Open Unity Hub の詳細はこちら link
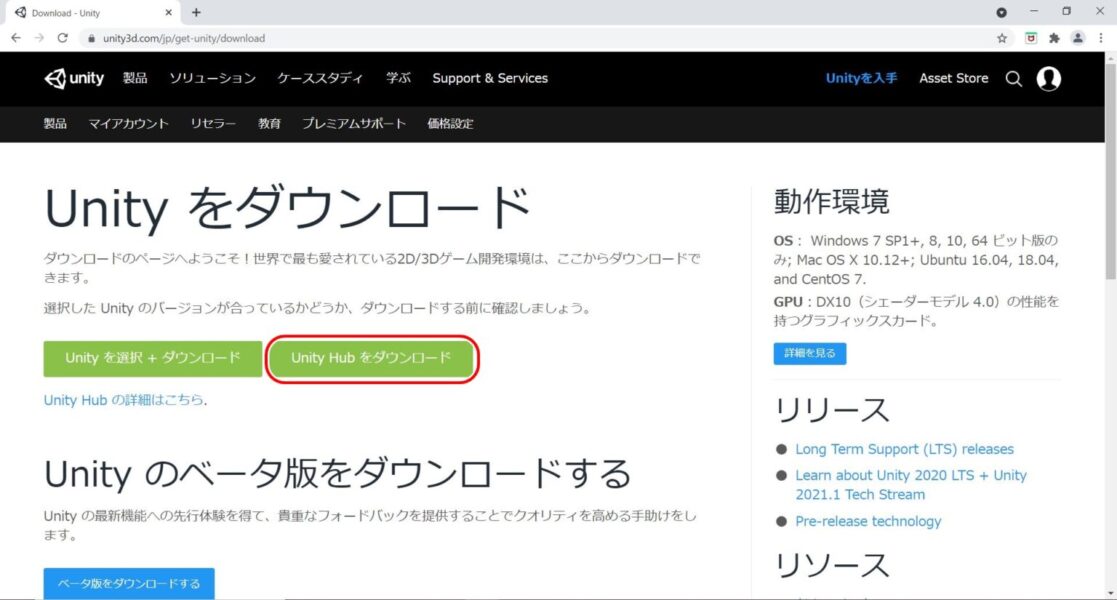The height and width of the screenshot is (600, 1117). pos(124,400)
